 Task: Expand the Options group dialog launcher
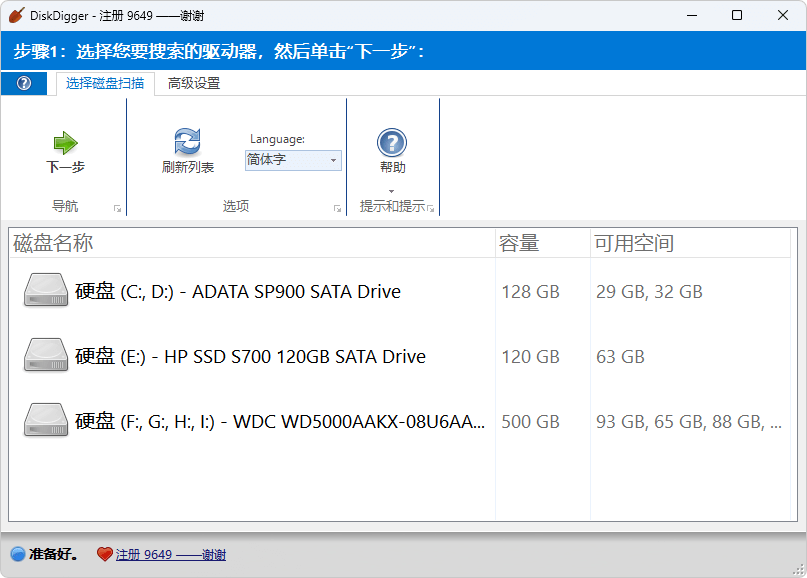(337, 208)
